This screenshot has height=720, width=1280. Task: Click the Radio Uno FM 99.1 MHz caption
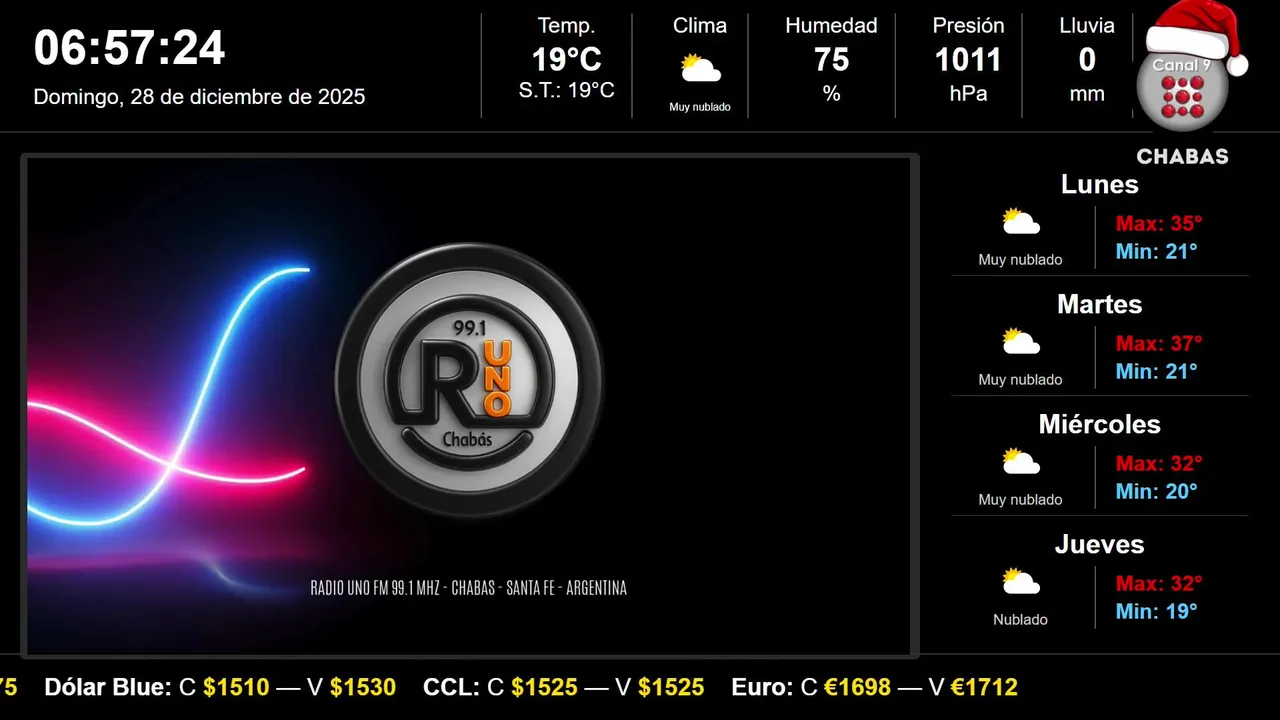click(469, 588)
